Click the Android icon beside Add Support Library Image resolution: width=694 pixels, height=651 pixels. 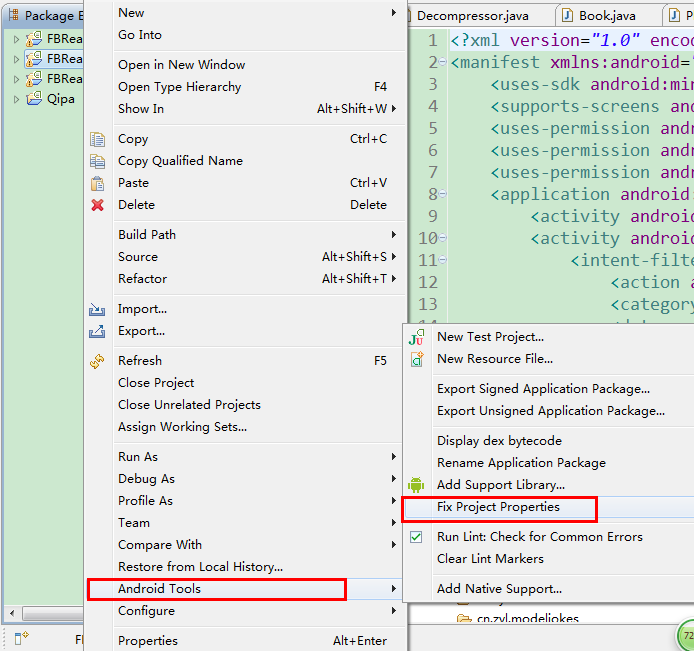417,485
